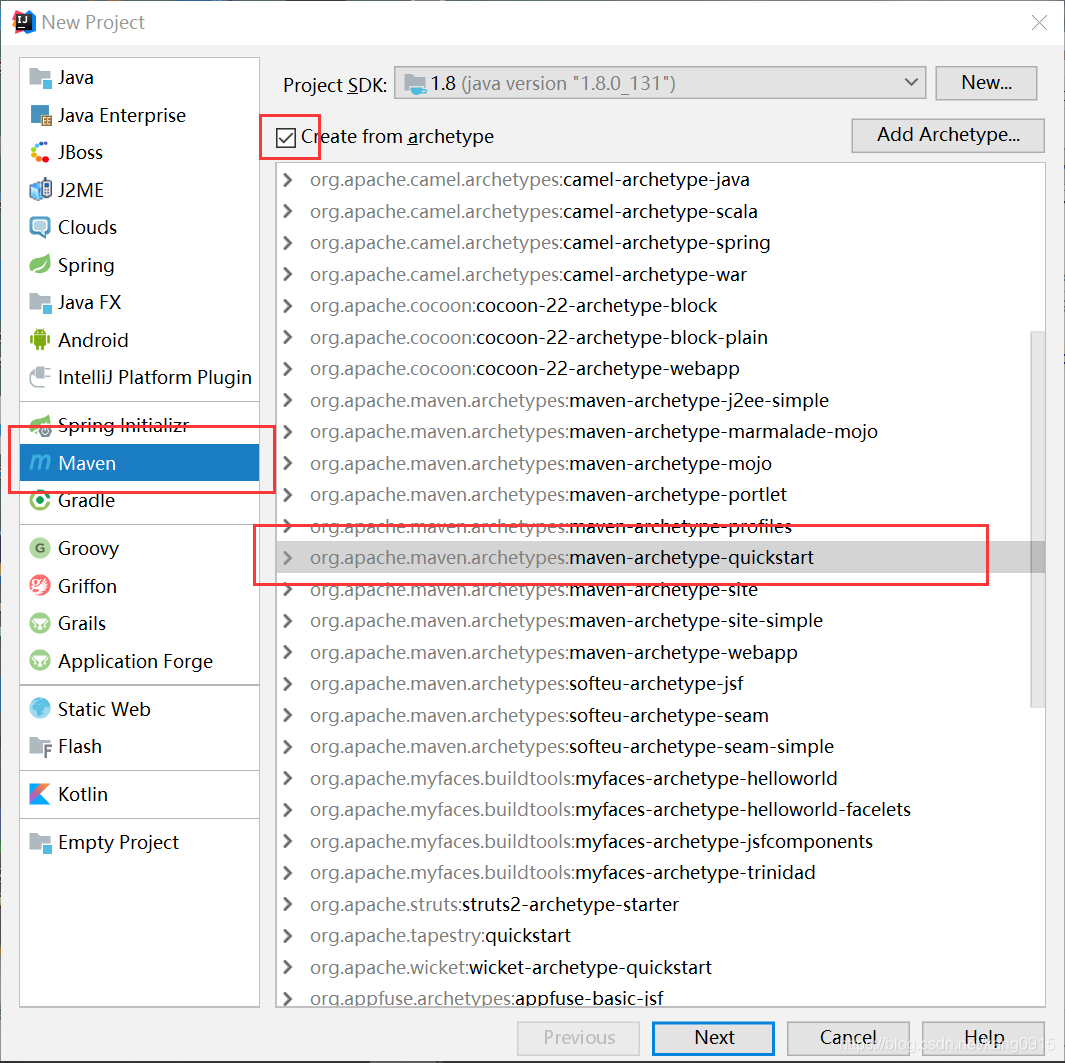Click the grayed-out Previous button
The image size is (1065, 1063).
point(579,1038)
